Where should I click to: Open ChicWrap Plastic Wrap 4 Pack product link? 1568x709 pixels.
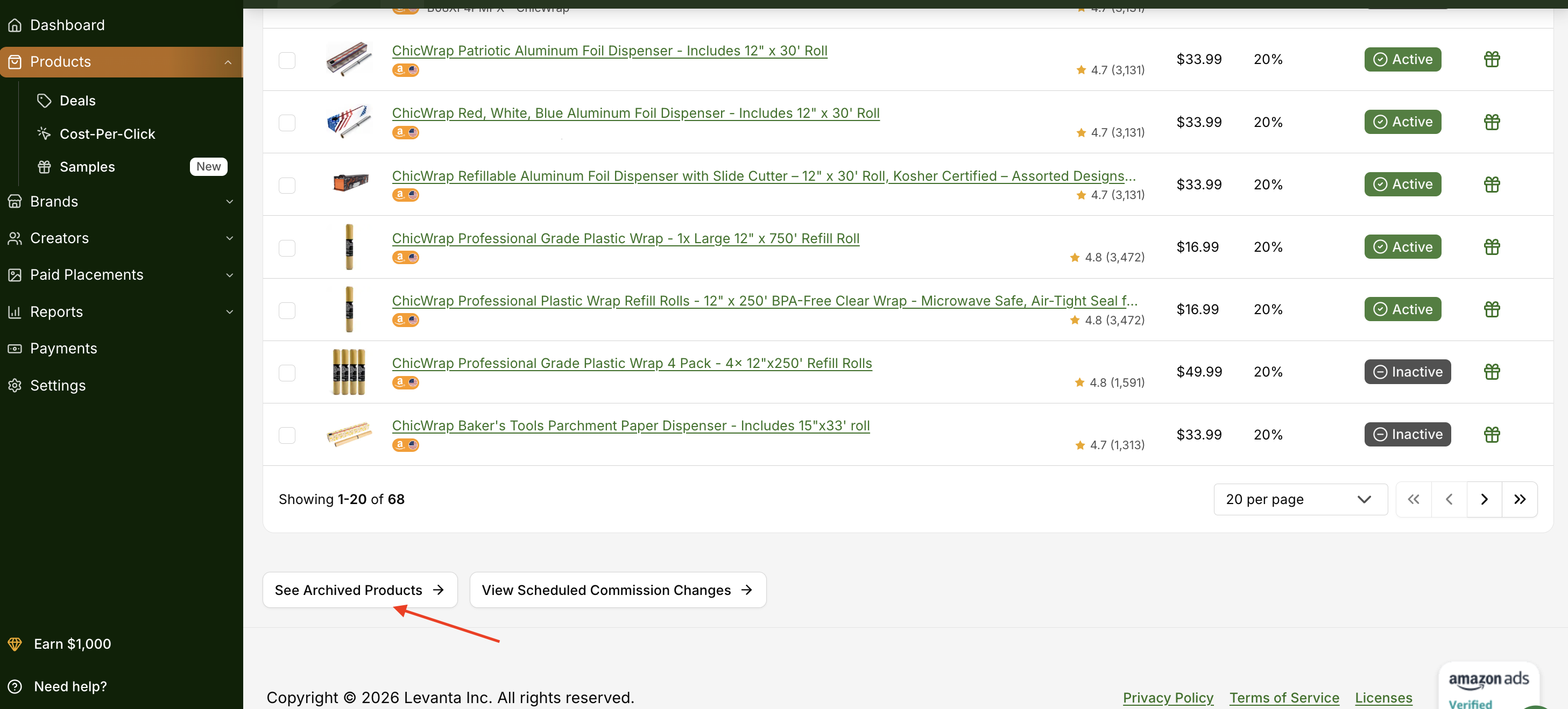coord(632,363)
